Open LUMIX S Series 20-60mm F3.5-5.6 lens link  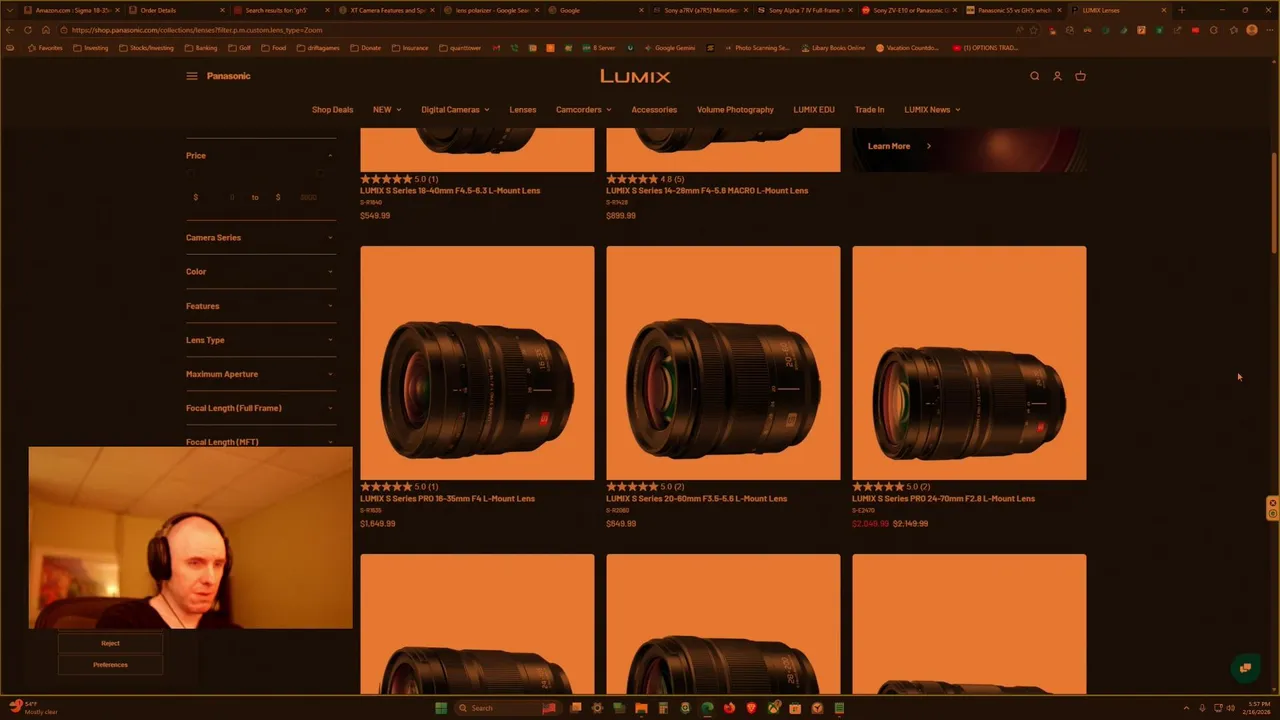pyautogui.click(x=696, y=499)
